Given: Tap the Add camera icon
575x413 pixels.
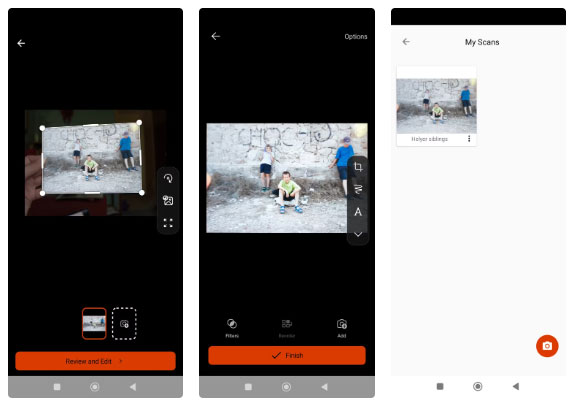Looking at the screenshot, I should click(342, 328).
